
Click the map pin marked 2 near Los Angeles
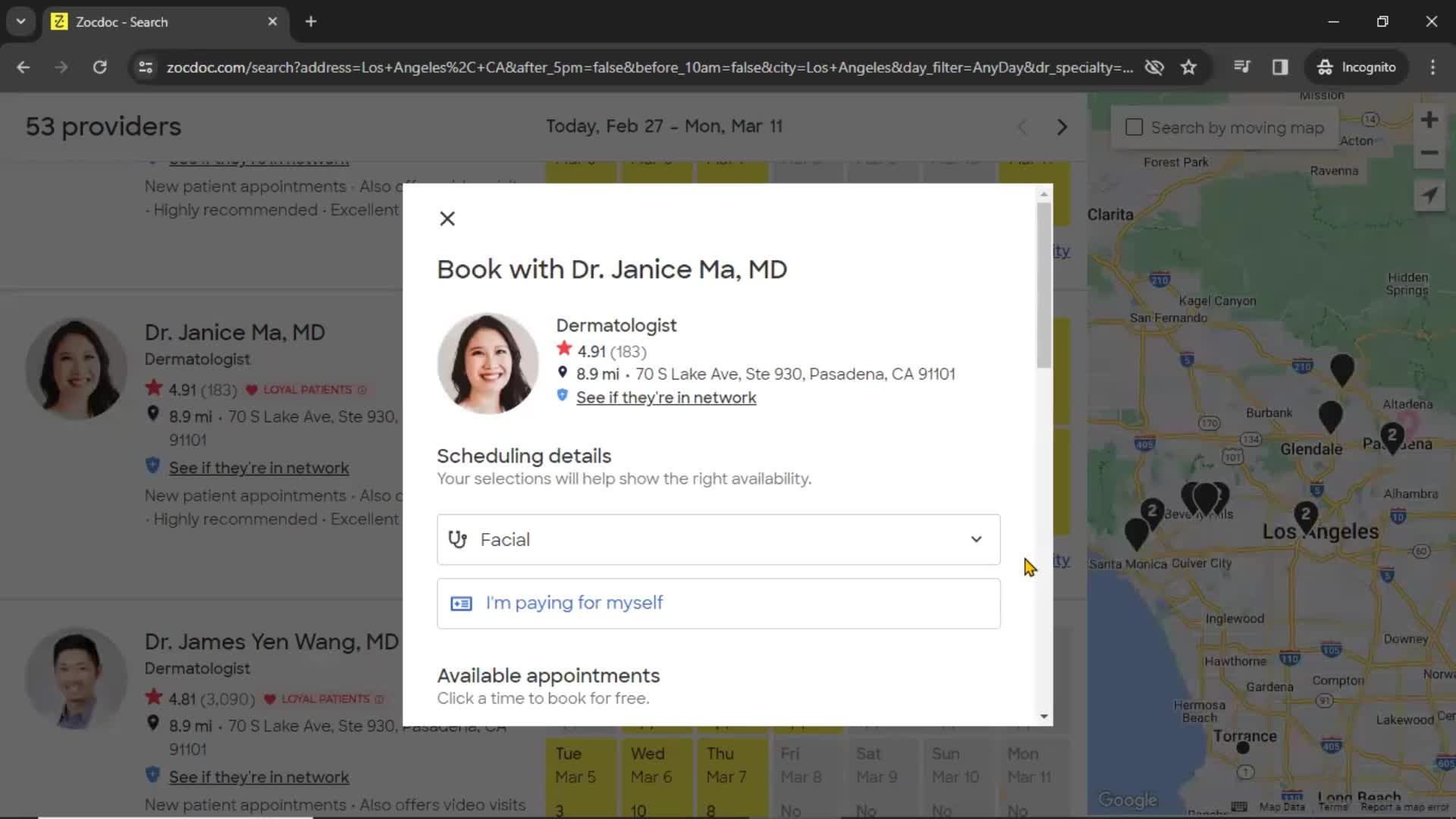pos(1305,518)
